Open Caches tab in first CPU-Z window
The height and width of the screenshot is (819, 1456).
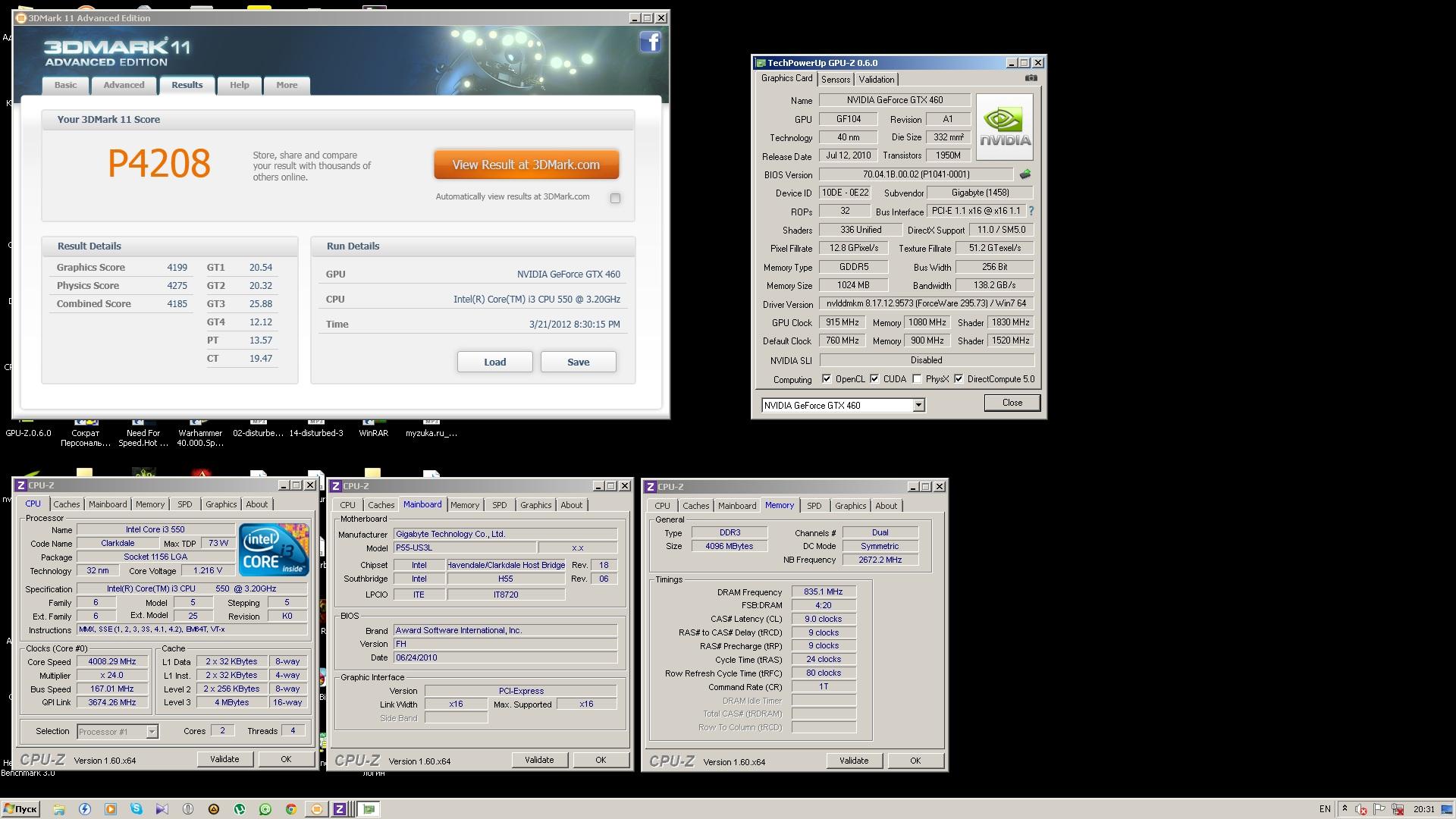point(67,504)
